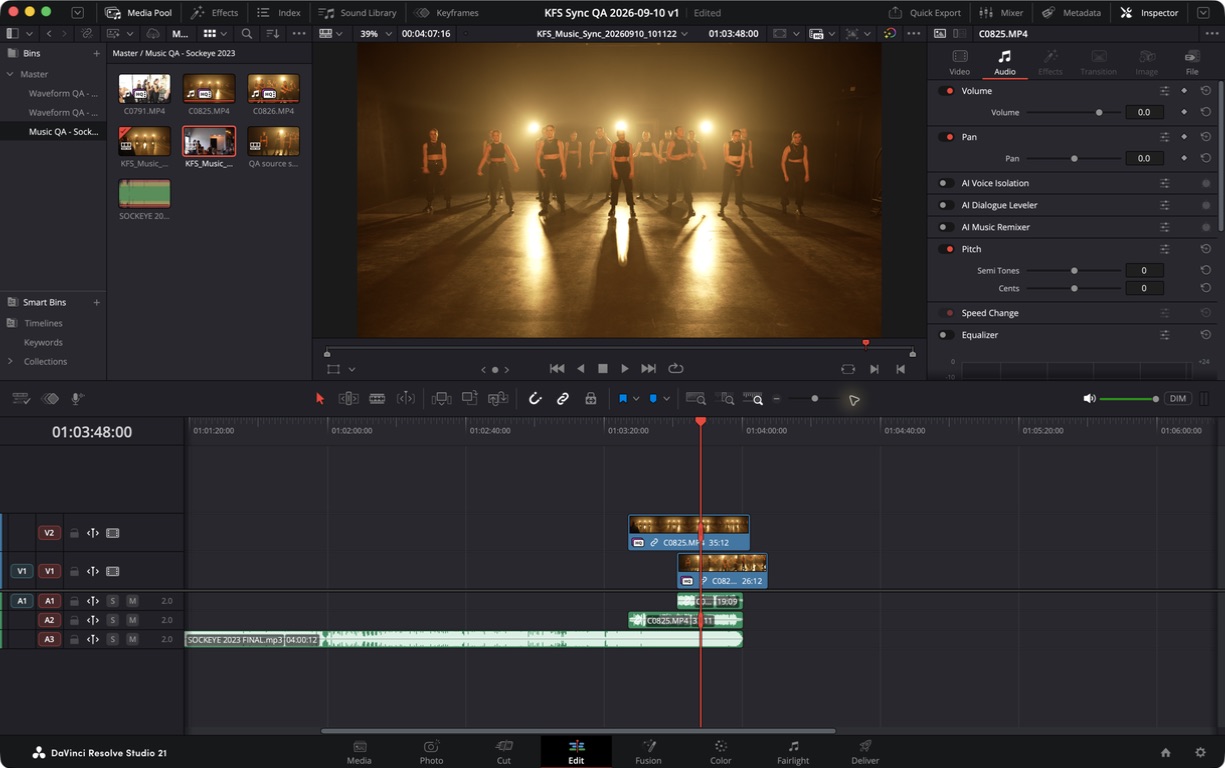This screenshot has height=768, width=1225.
Task: Open the viewer zoom 39% dropdown
Action: 374,33
